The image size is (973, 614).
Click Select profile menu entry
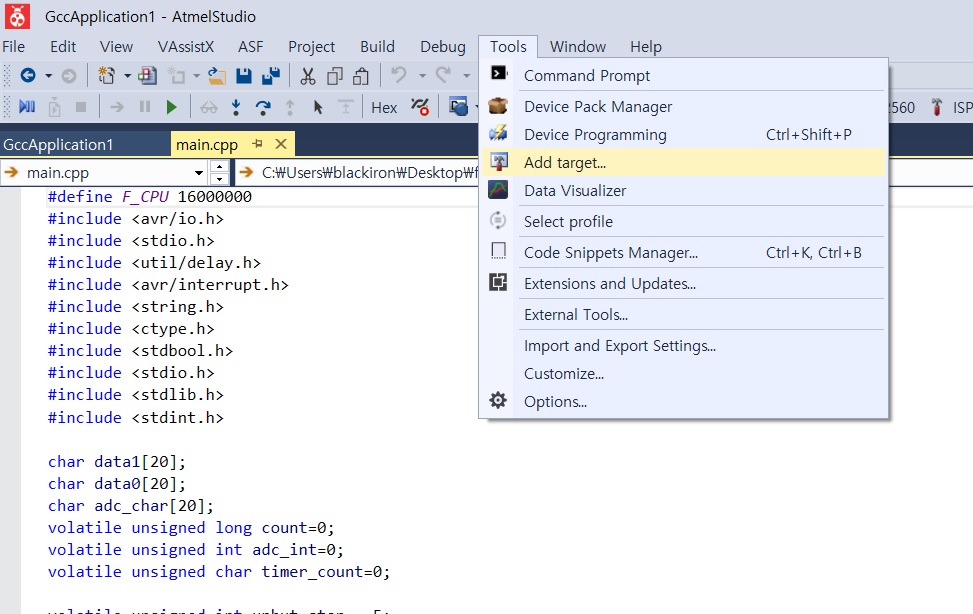(683, 222)
